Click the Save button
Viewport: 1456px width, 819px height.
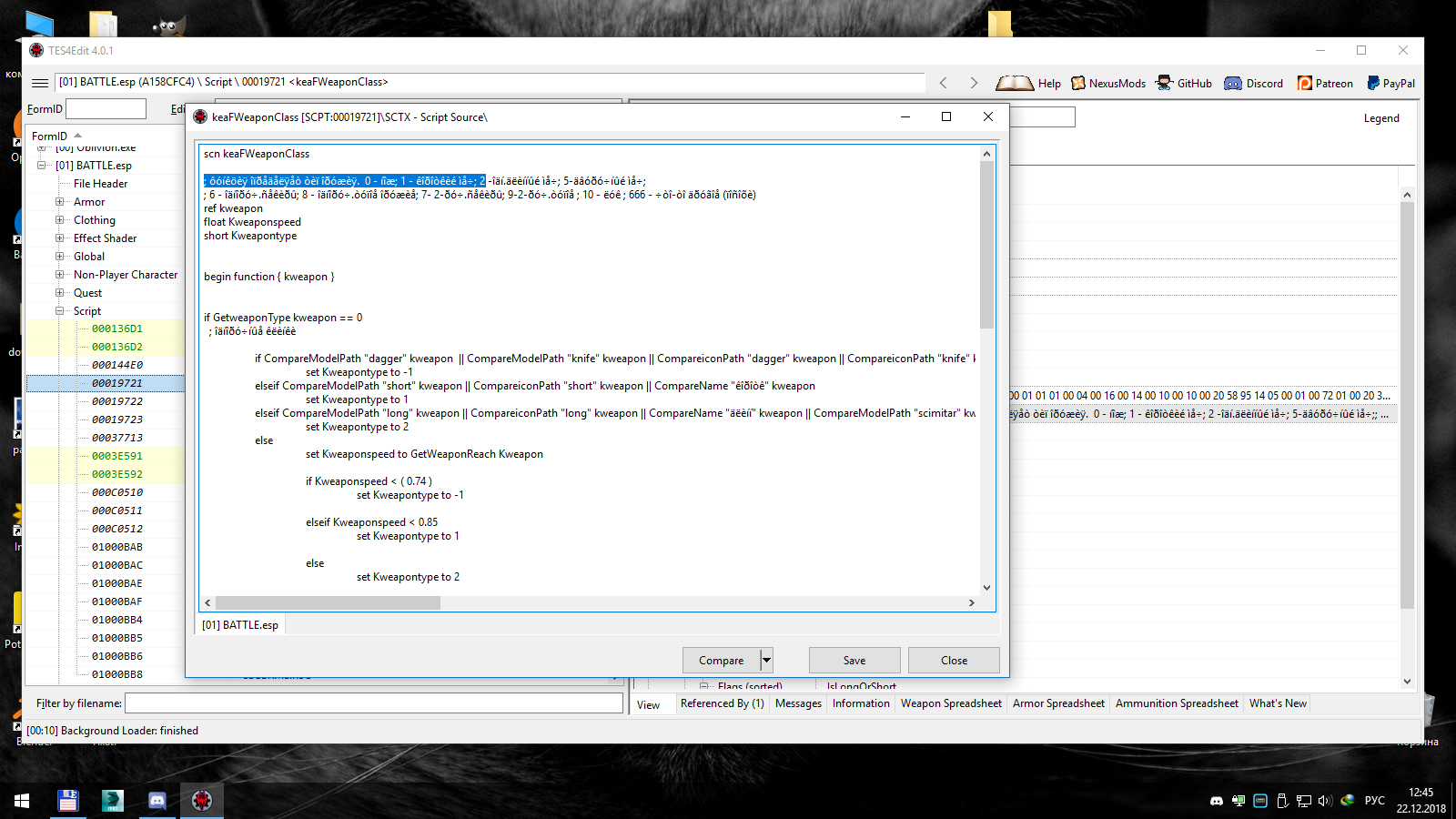pyautogui.click(x=854, y=661)
